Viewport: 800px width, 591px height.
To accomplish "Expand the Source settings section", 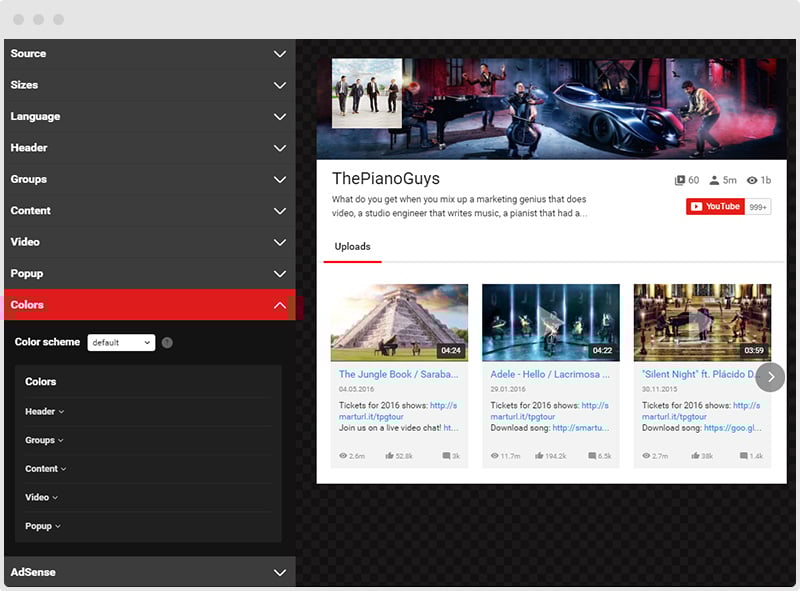I will [x=149, y=54].
